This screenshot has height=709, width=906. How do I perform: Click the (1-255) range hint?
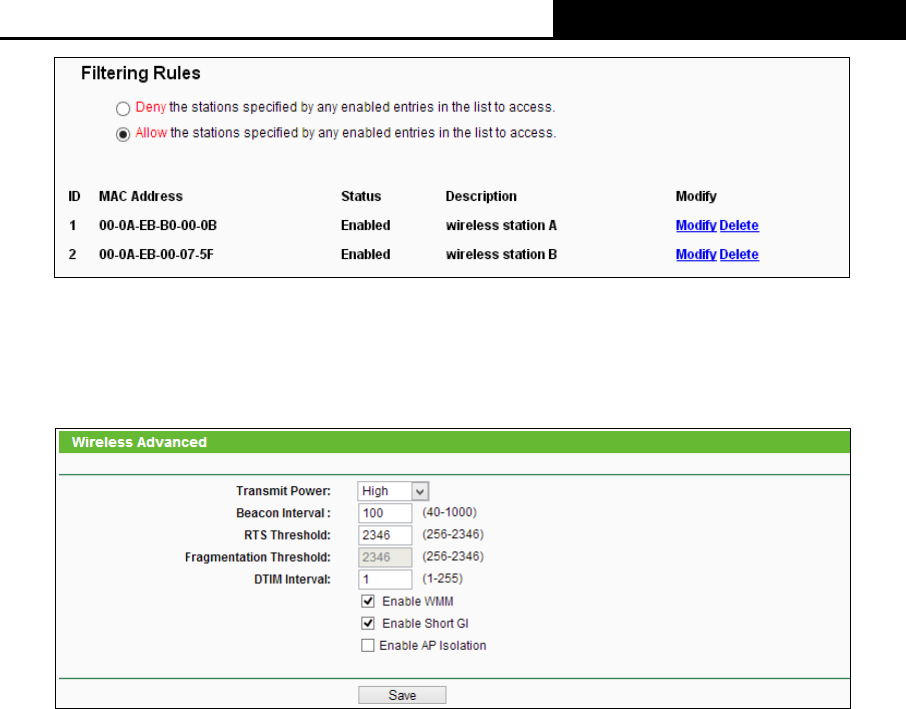(442, 578)
